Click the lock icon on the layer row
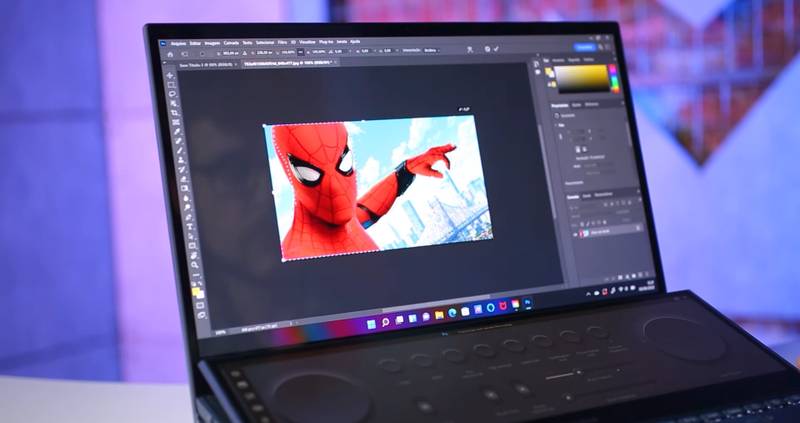 pyautogui.click(x=638, y=228)
